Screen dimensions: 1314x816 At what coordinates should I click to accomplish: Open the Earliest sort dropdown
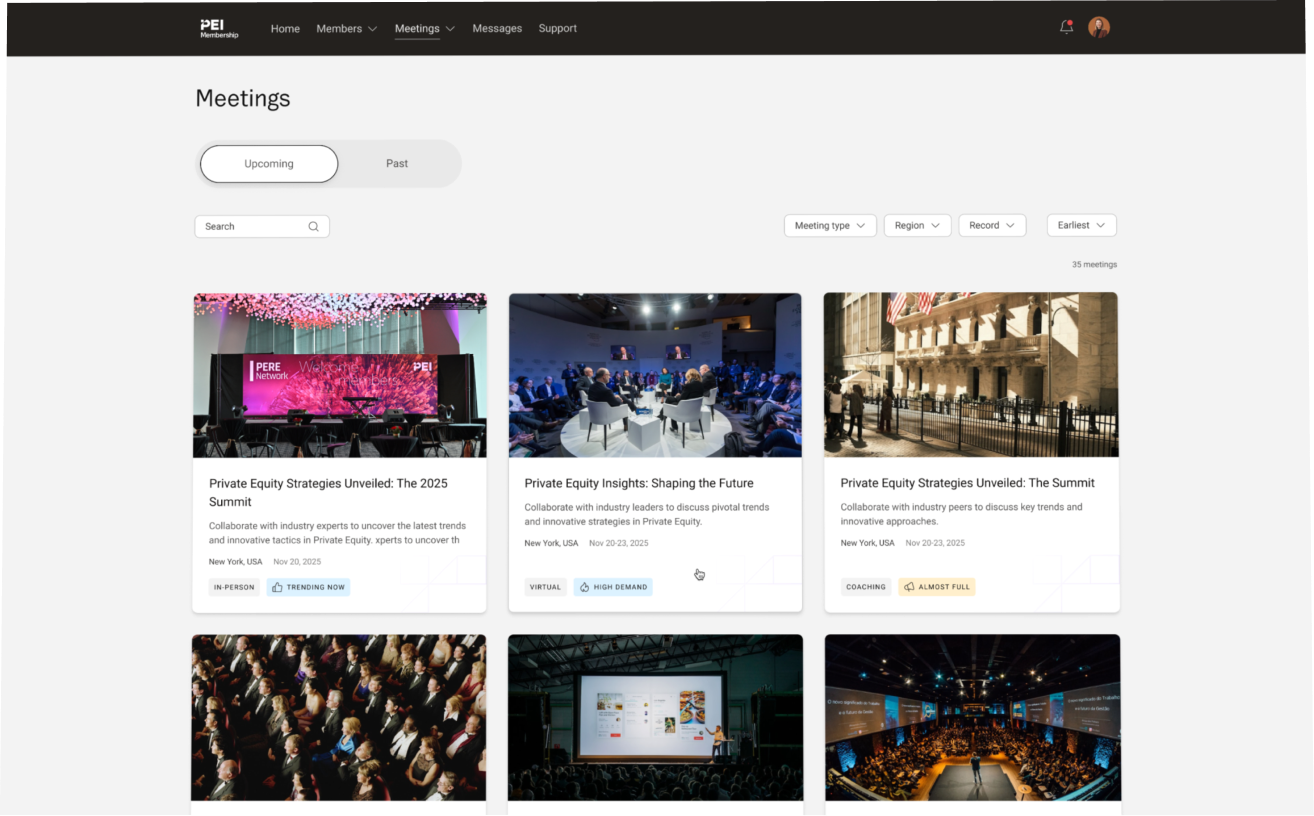(x=1081, y=226)
